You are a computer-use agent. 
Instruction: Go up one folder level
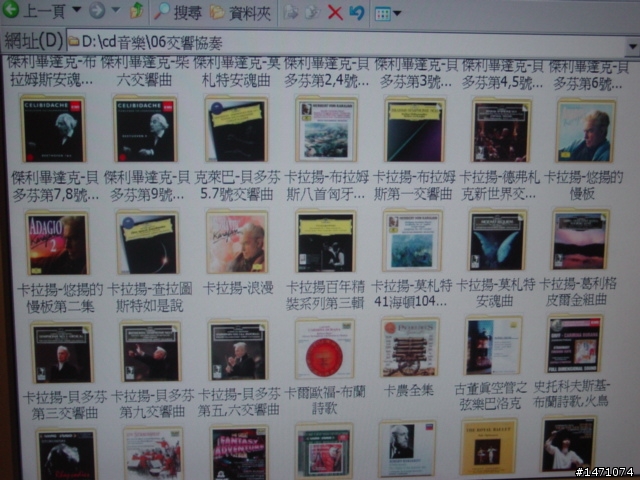pos(137,11)
